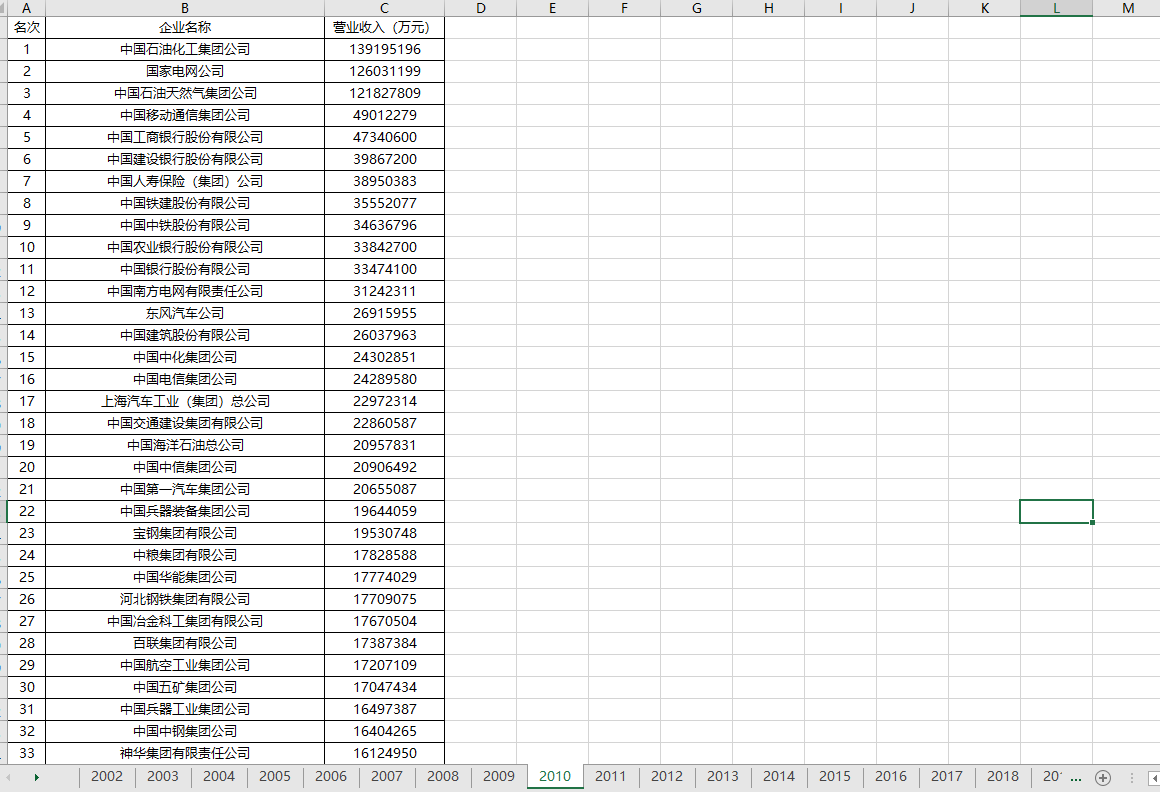
Task: Click the 名次 header cell
Action: coord(27,27)
